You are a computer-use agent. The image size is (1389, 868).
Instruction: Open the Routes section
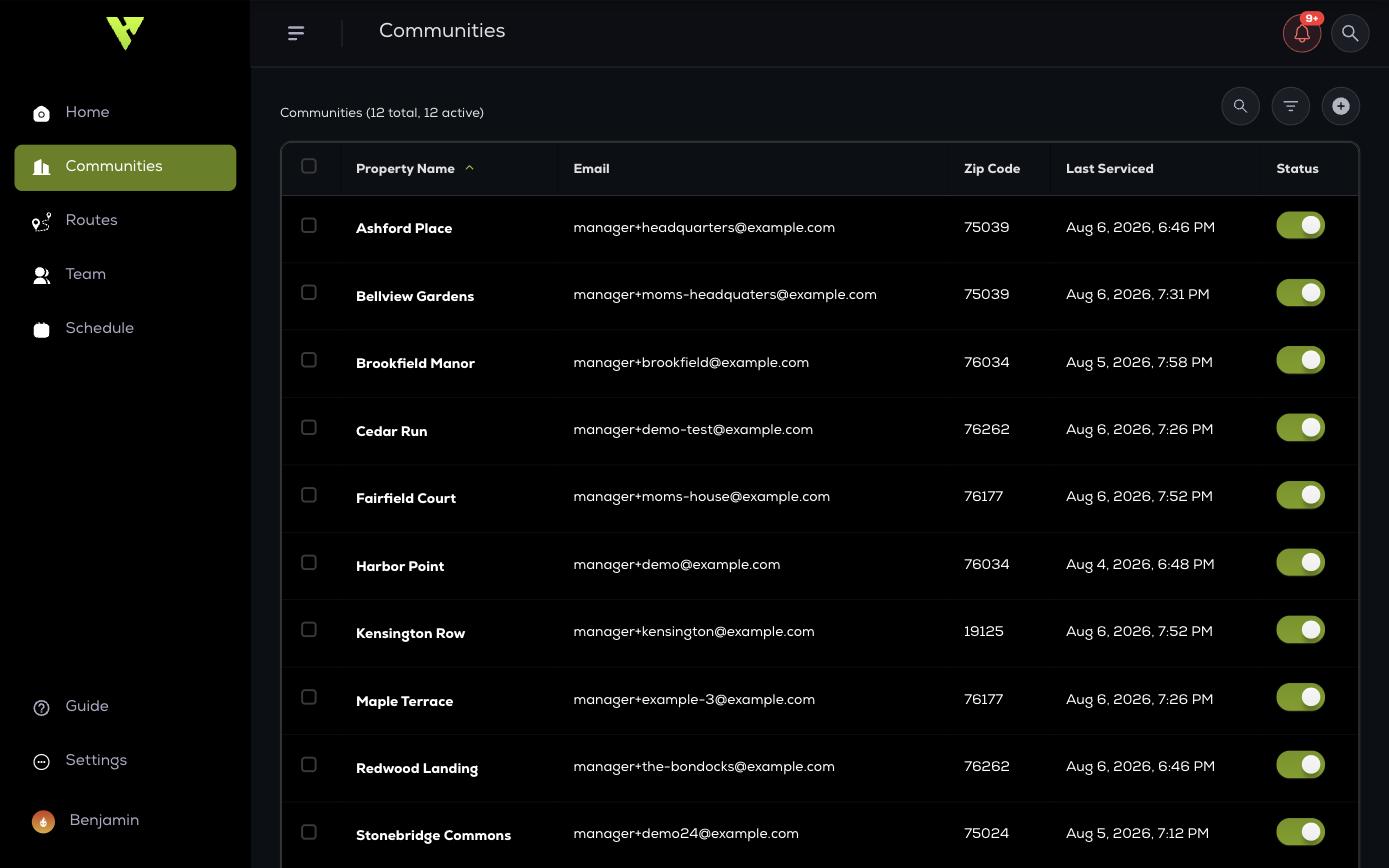tap(125, 221)
